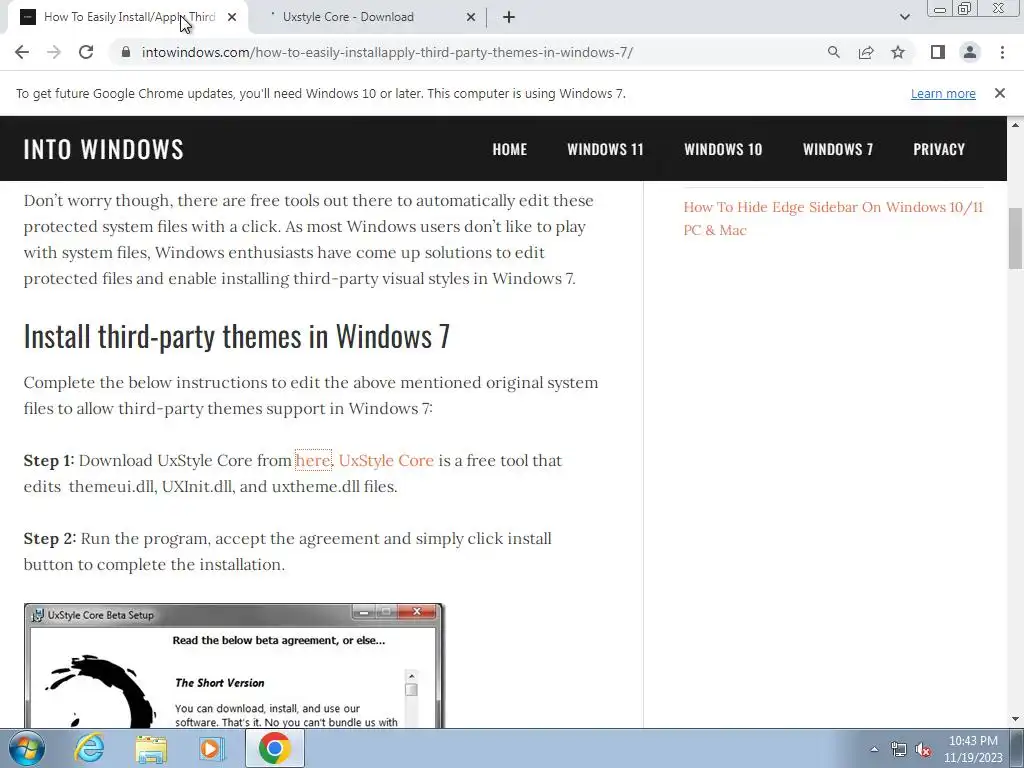This screenshot has height=768, width=1024.
Task: Click the UxStyle Core Beta Setup screenshot
Action: pos(234,665)
